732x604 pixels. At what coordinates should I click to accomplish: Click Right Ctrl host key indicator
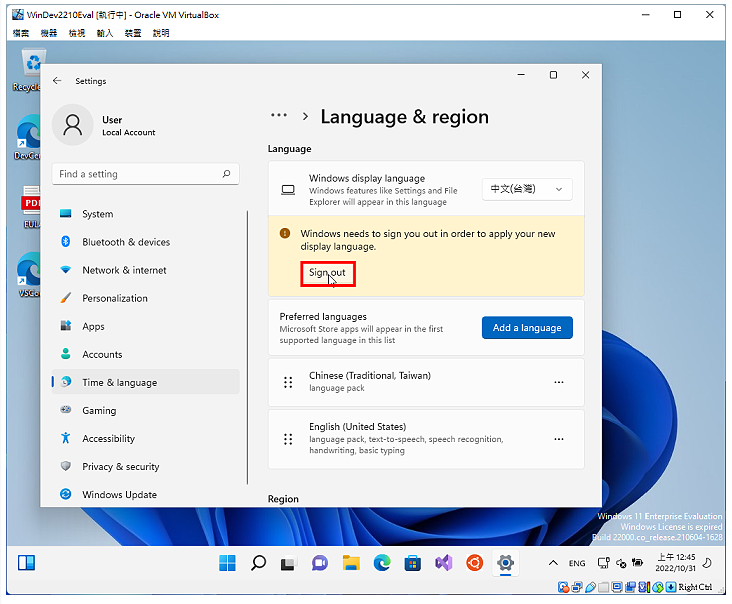(x=695, y=587)
